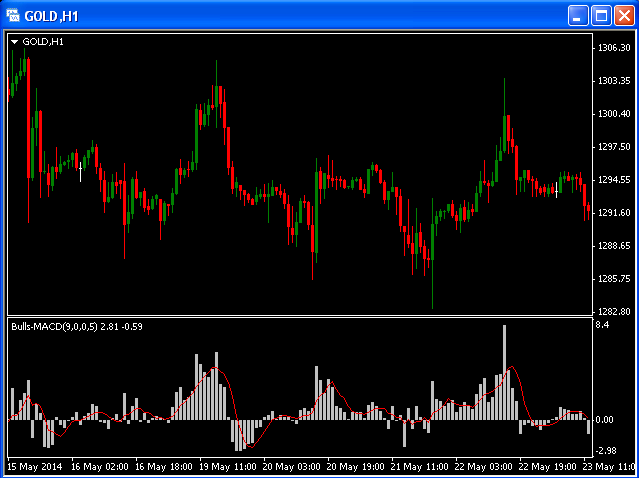The image size is (640, 480).
Task: Click the 19 May 11:00 time label
Action: [228, 467]
